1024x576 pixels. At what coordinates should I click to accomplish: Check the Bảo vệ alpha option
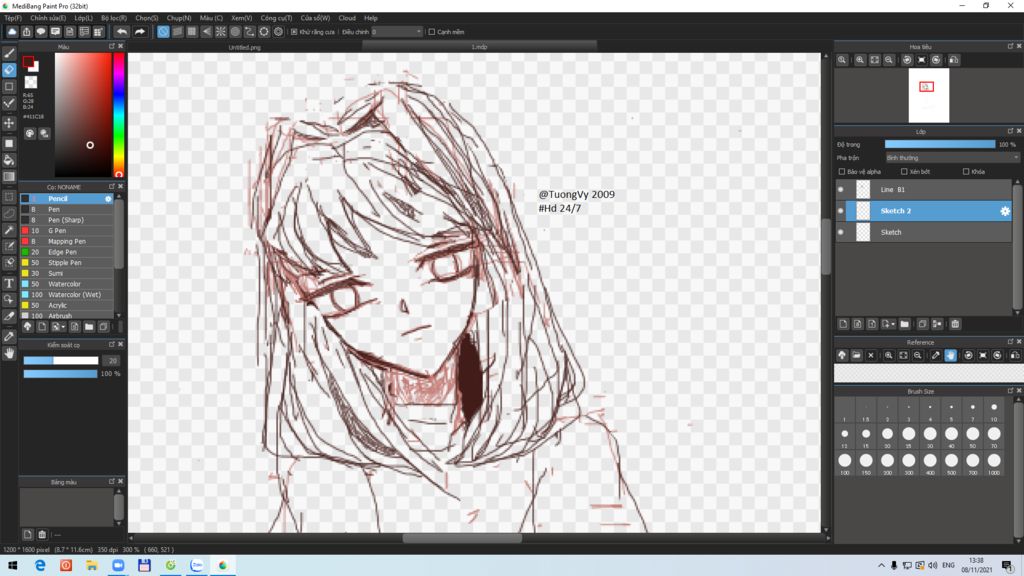click(842, 172)
